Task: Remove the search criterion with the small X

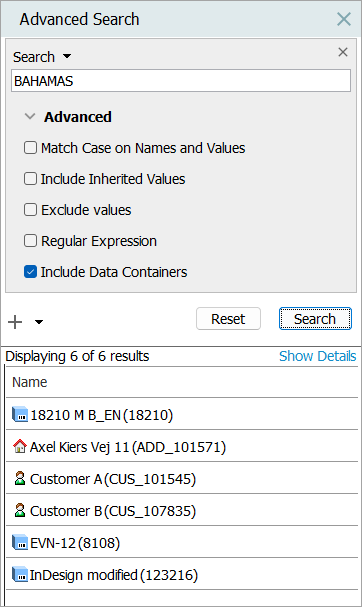Action: point(343,52)
